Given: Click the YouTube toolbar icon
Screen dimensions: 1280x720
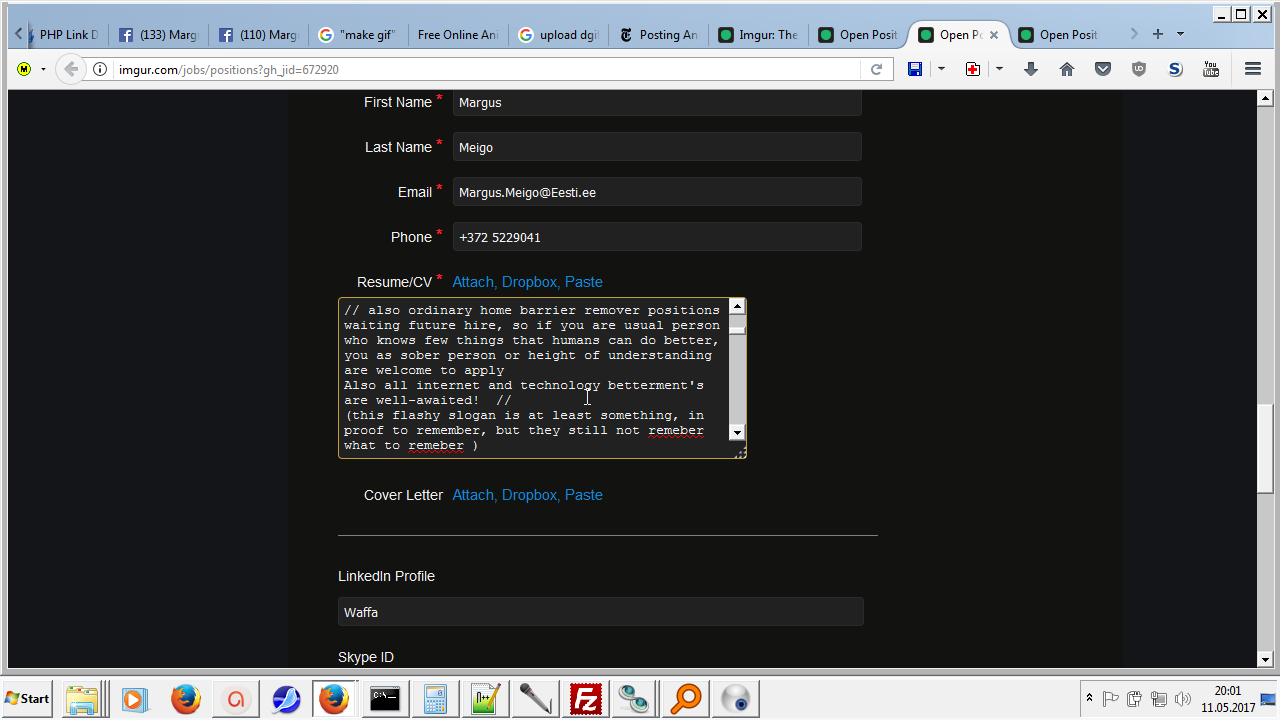Looking at the screenshot, I should 1211,69.
